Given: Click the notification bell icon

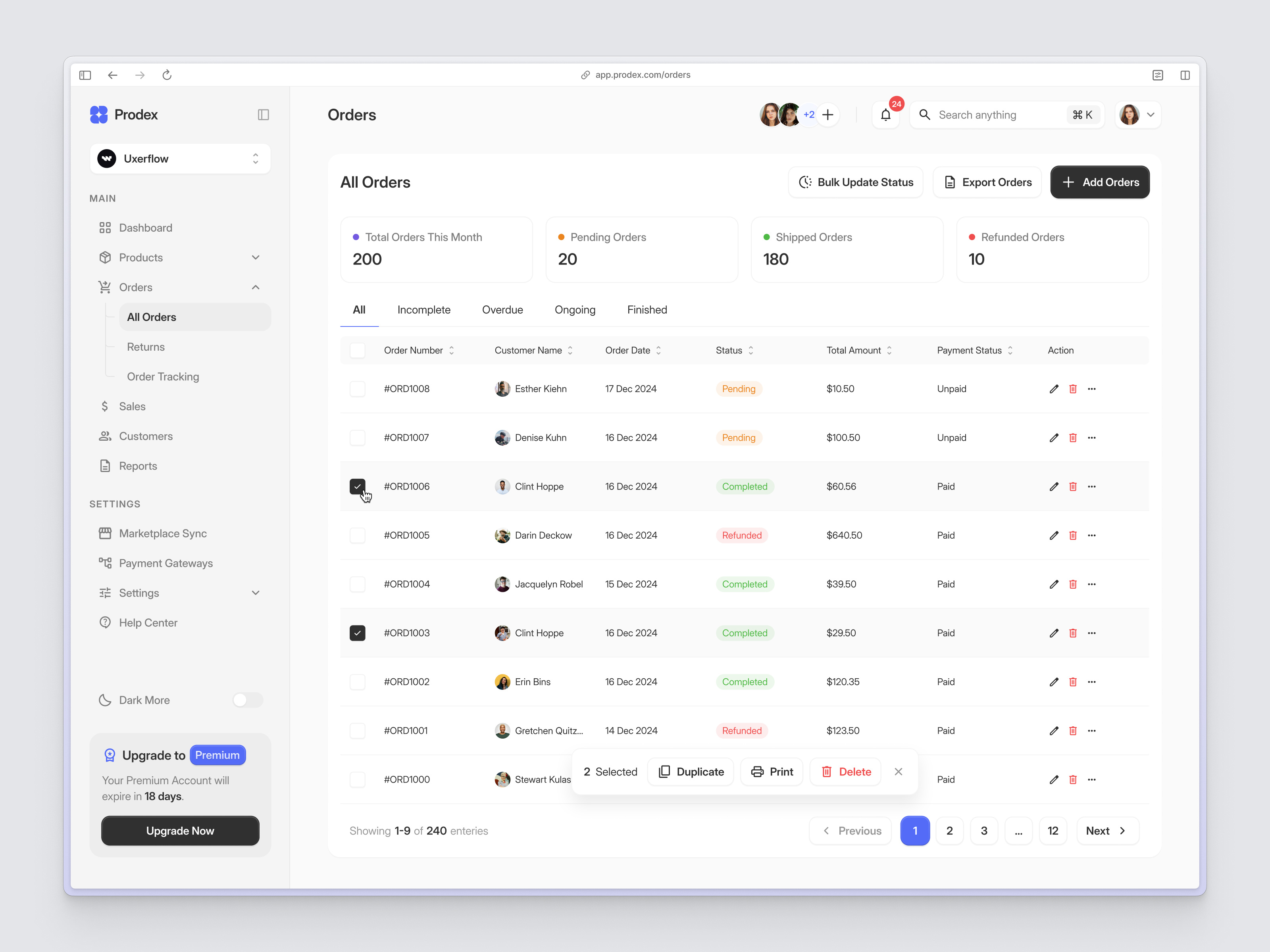Looking at the screenshot, I should click(885, 115).
